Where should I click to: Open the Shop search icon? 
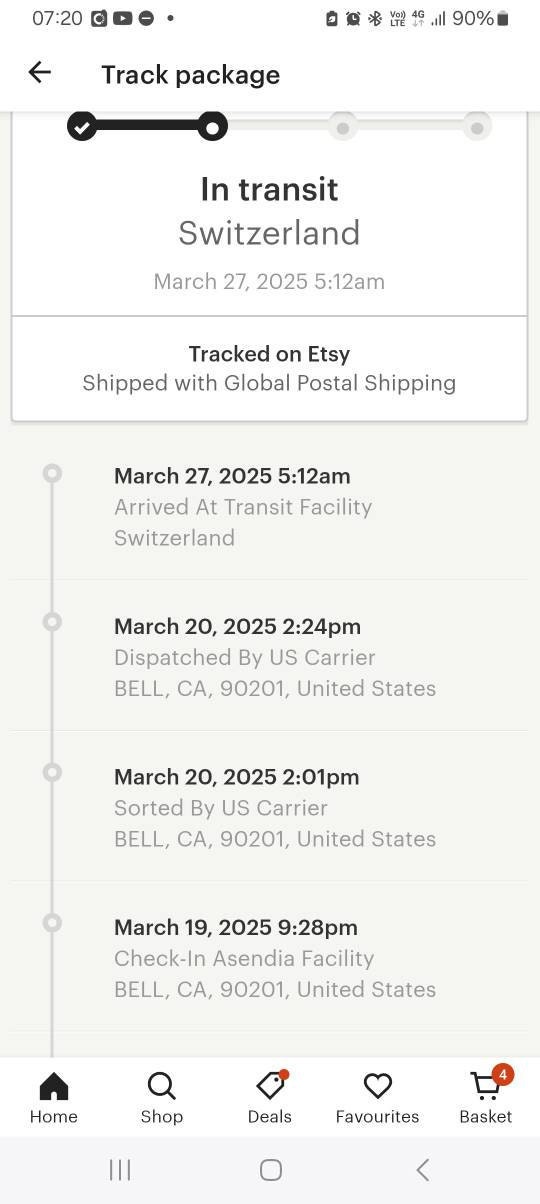[x=161, y=1086]
